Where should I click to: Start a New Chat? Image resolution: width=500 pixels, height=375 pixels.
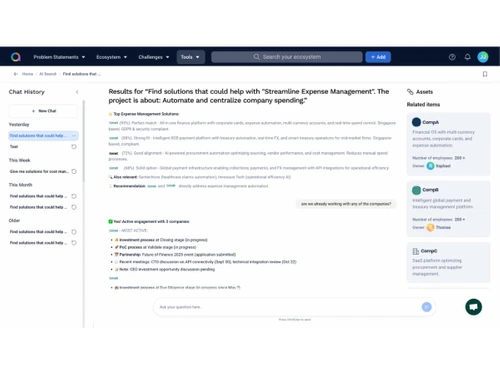click(43, 111)
